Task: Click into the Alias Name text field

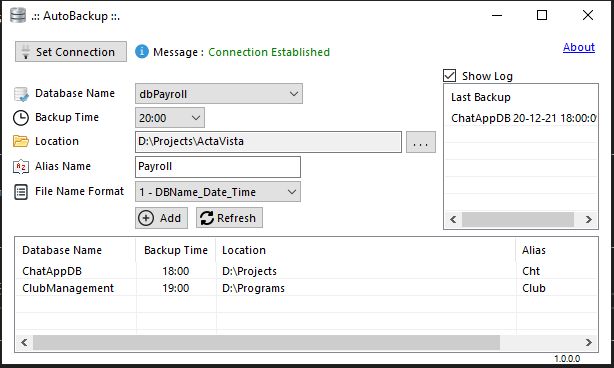Action: (x=218, y=167)
